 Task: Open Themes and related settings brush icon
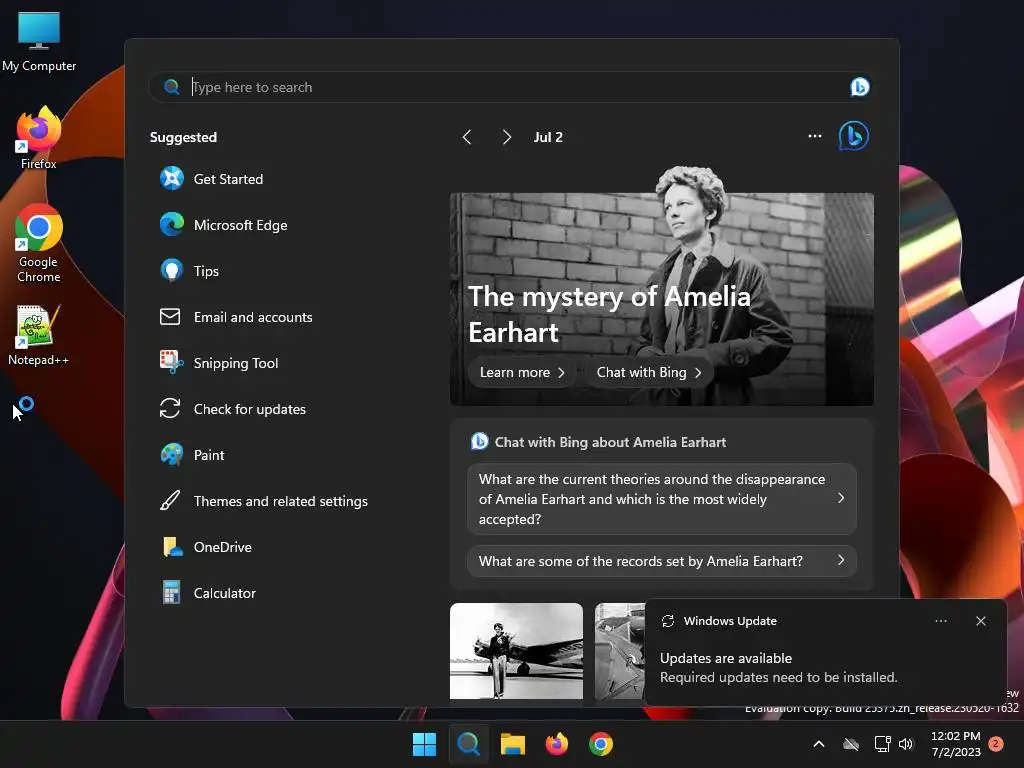170,501
